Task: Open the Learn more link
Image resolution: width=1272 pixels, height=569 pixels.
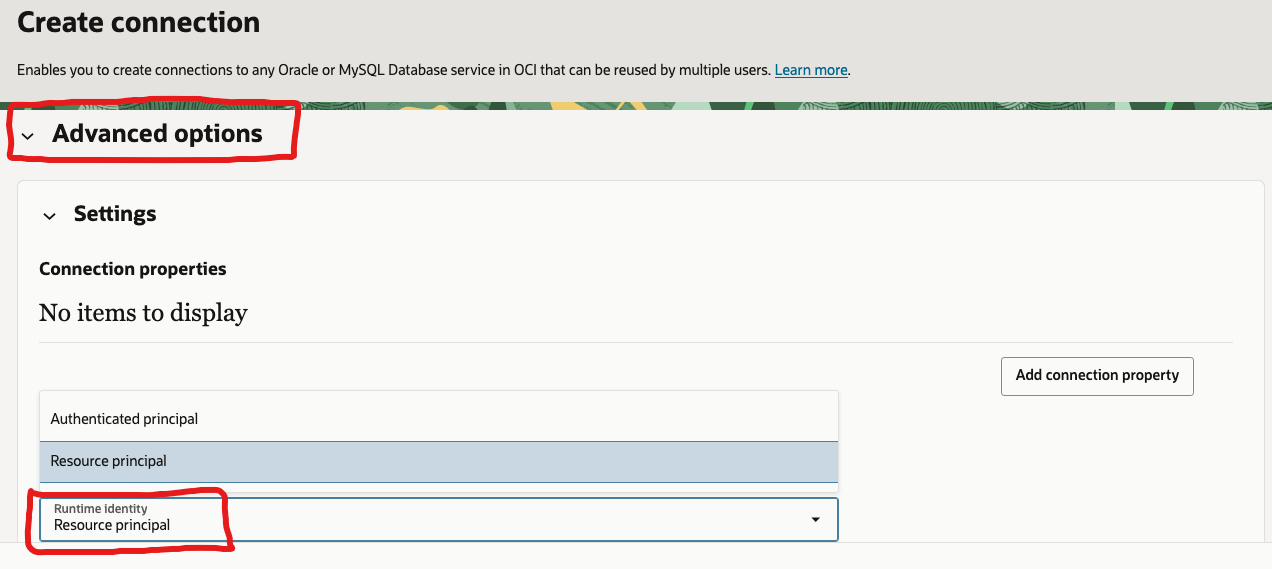Action: [811, 70]
